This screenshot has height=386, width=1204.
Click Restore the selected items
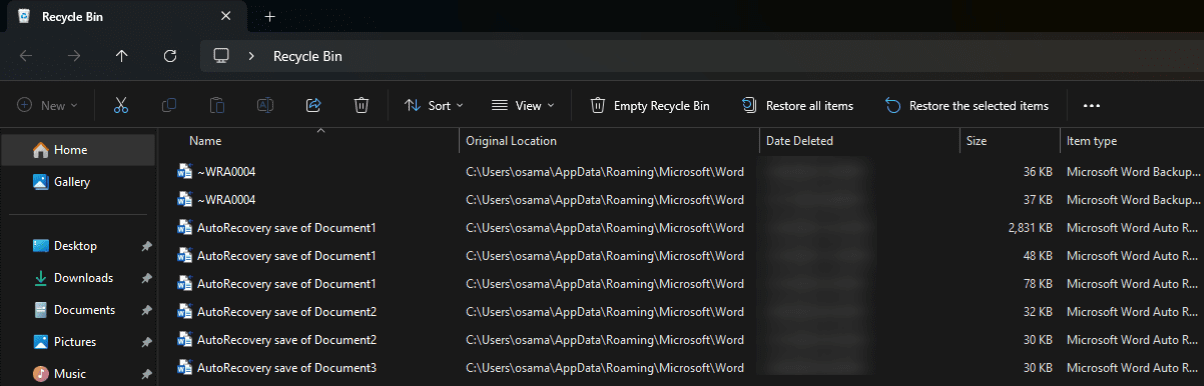[967, 105]
